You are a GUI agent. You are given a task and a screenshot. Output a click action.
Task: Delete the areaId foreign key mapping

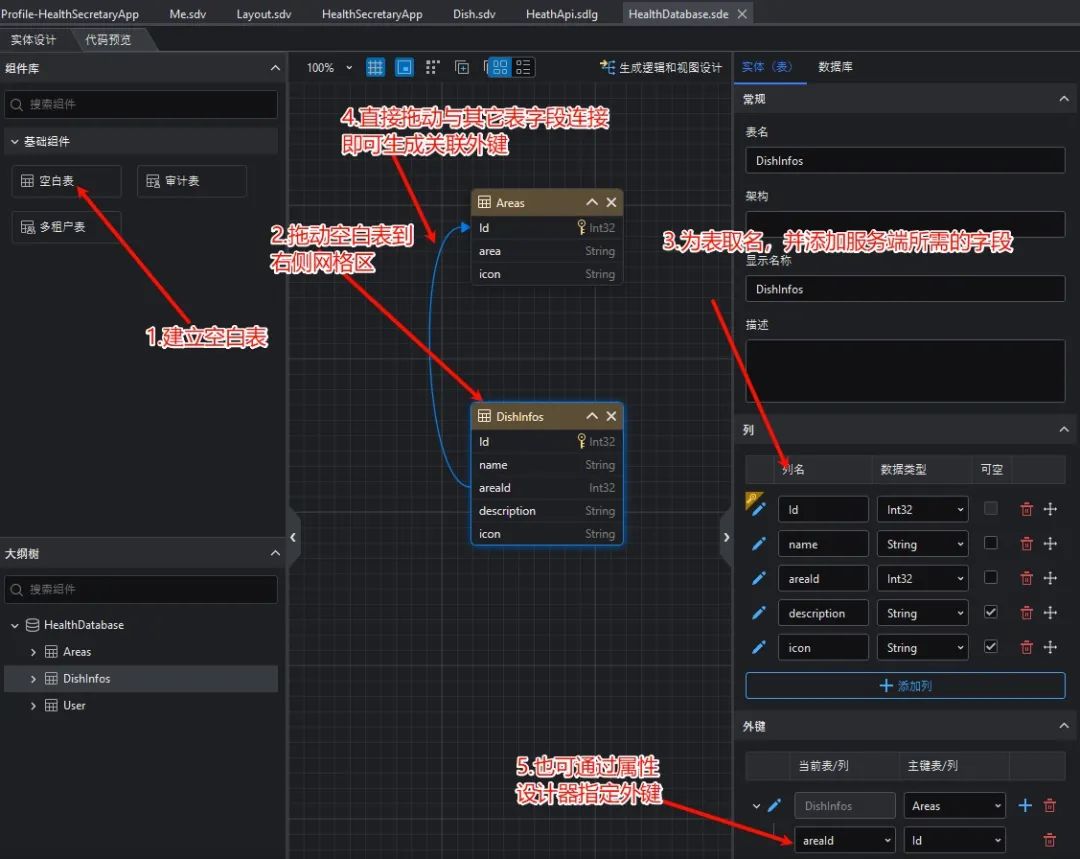coord(1050,840)
